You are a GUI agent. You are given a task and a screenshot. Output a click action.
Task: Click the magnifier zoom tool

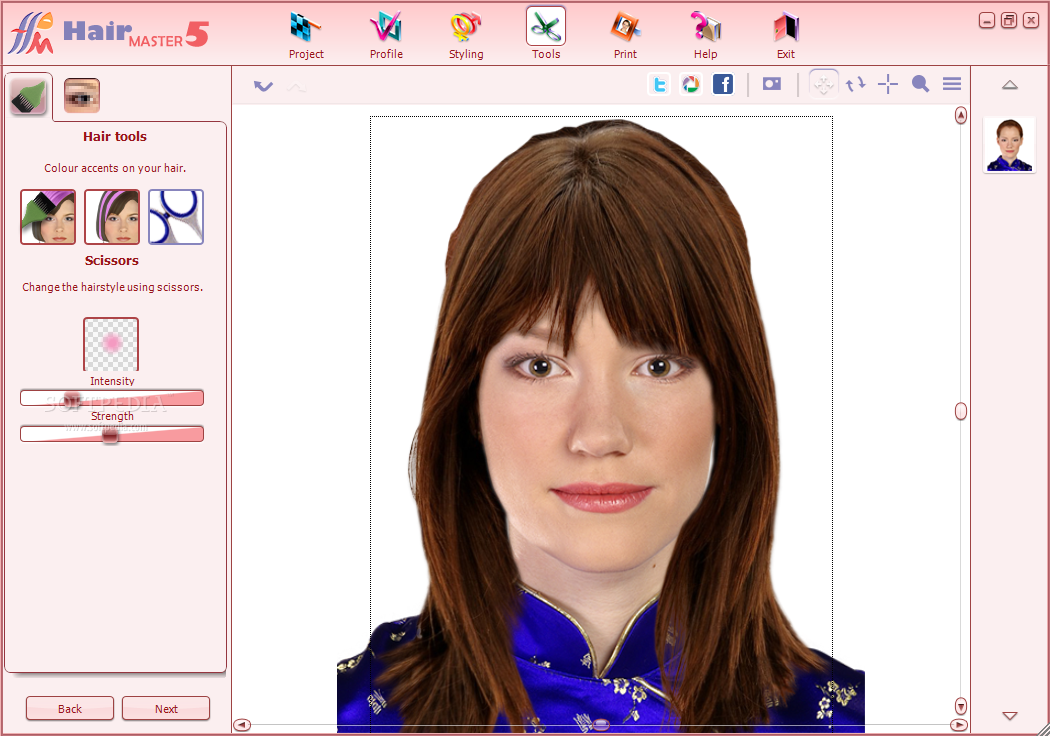coord(920,84)
